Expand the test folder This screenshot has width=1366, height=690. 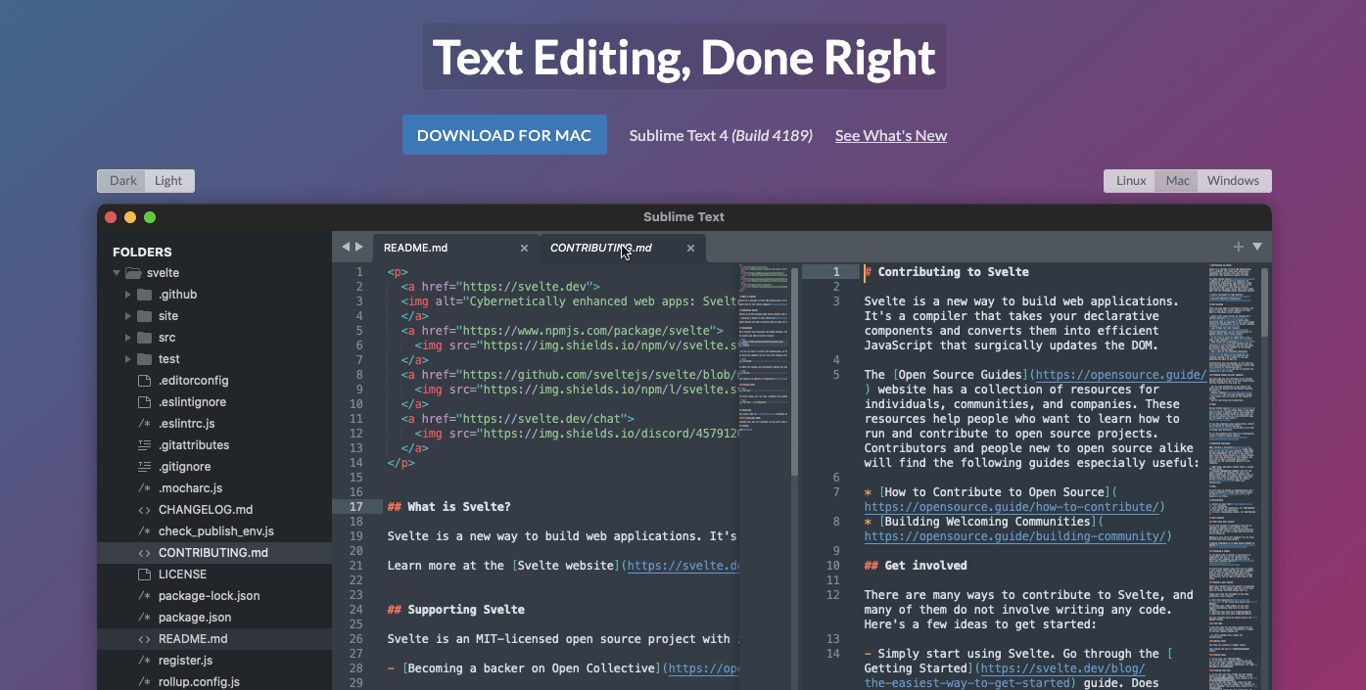click(128, 359)
